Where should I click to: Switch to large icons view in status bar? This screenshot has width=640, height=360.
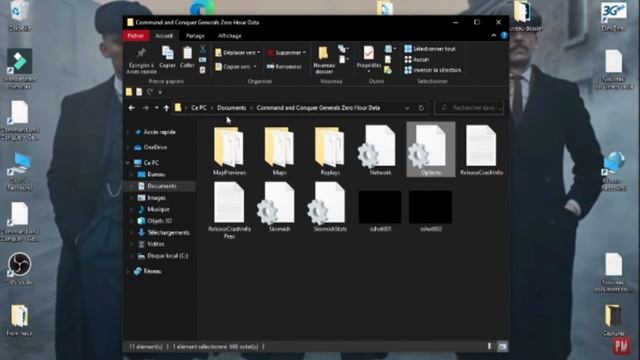502,347
